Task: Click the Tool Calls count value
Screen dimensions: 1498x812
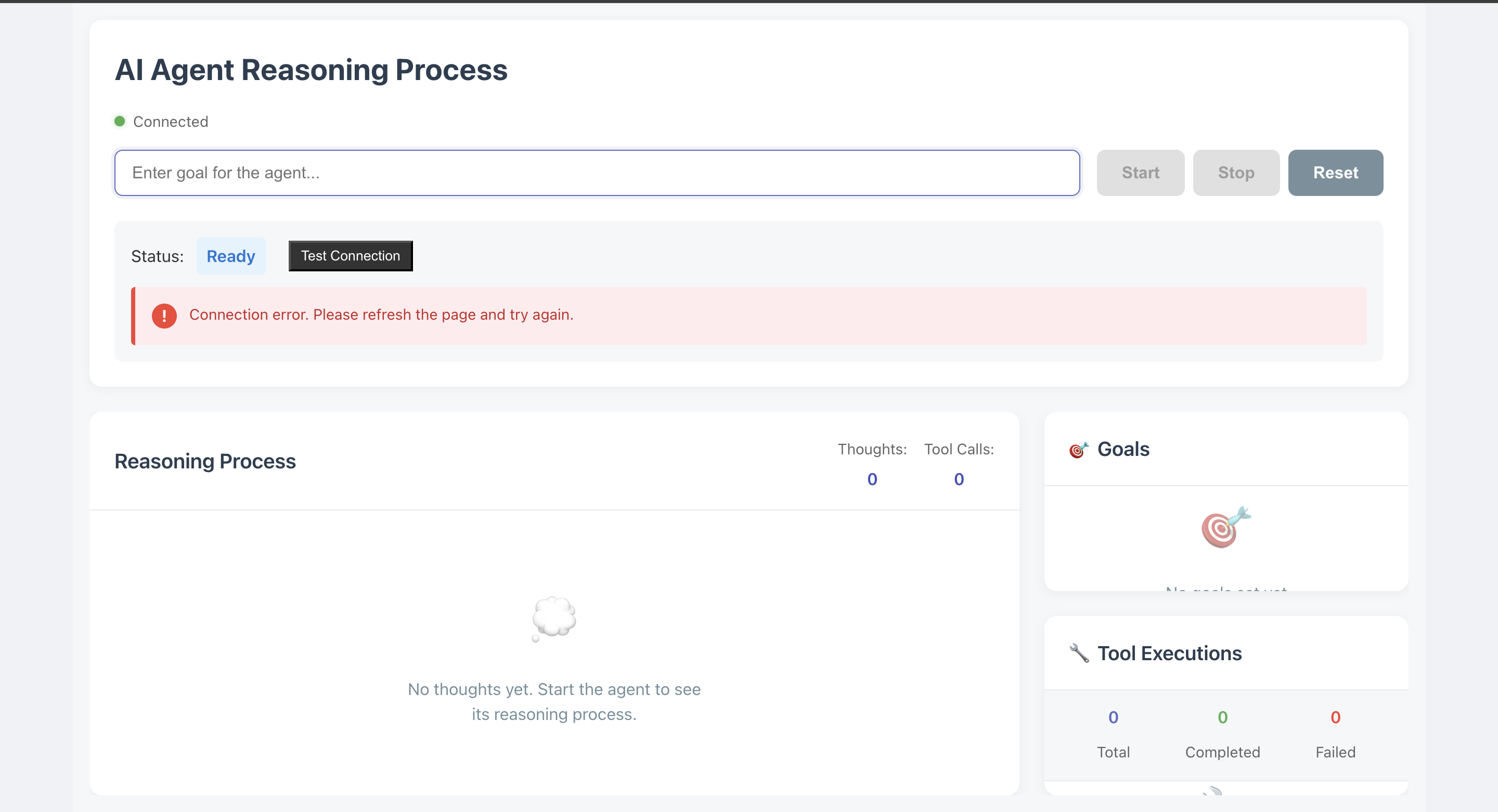Action: (x=959, y=479)
